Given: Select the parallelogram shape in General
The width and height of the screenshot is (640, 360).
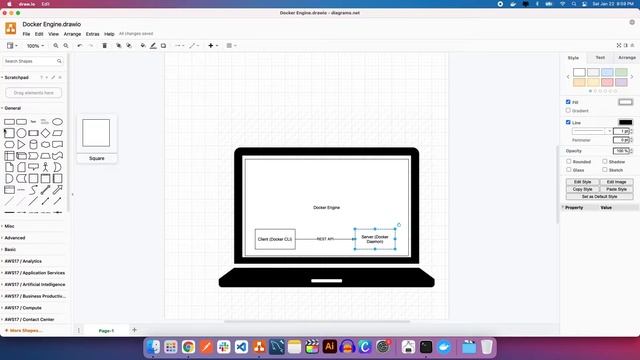Looking at the screenshot, I should pos(58,133).
